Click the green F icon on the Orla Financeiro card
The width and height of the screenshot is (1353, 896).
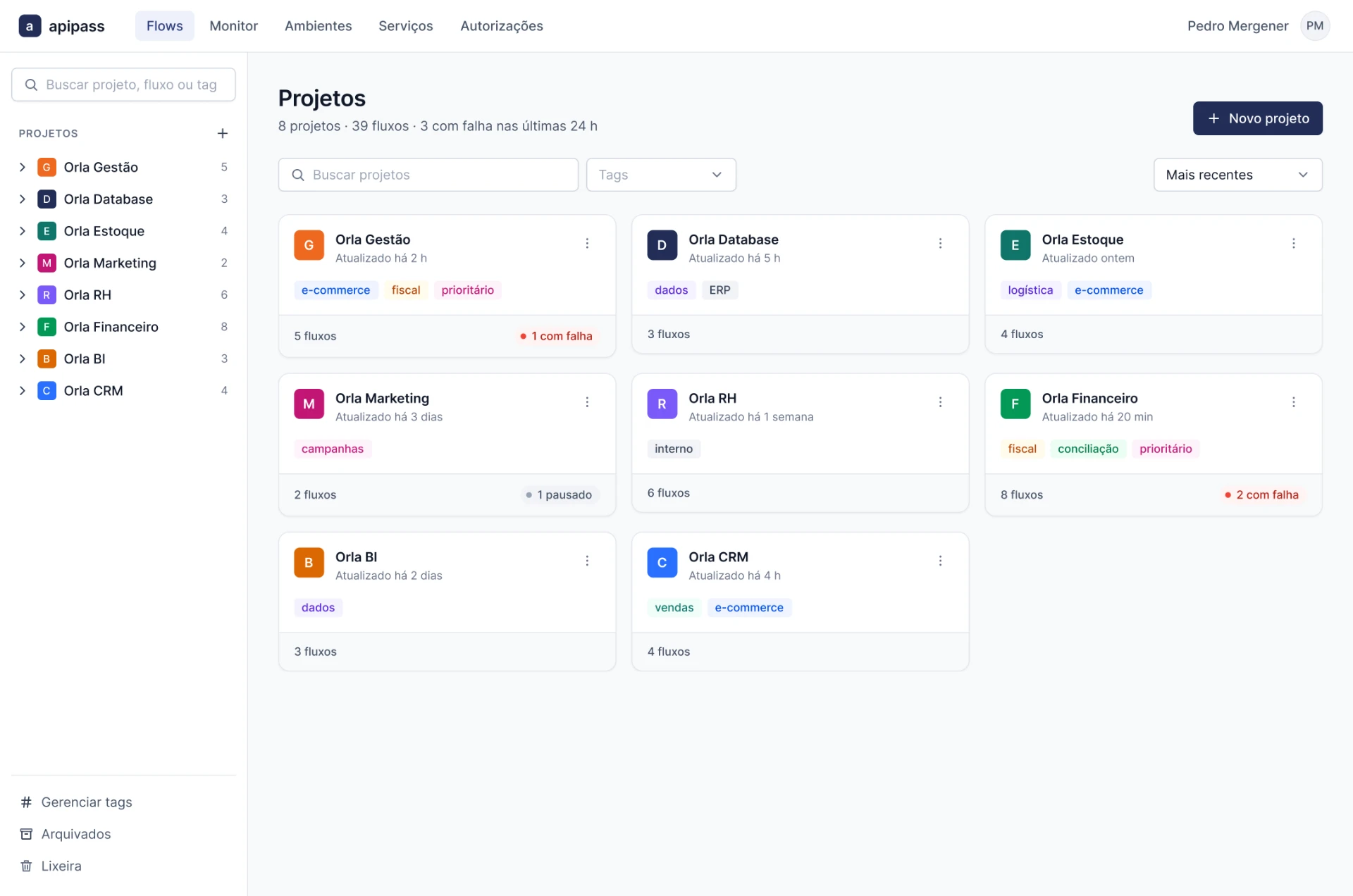pos(1015,404)
